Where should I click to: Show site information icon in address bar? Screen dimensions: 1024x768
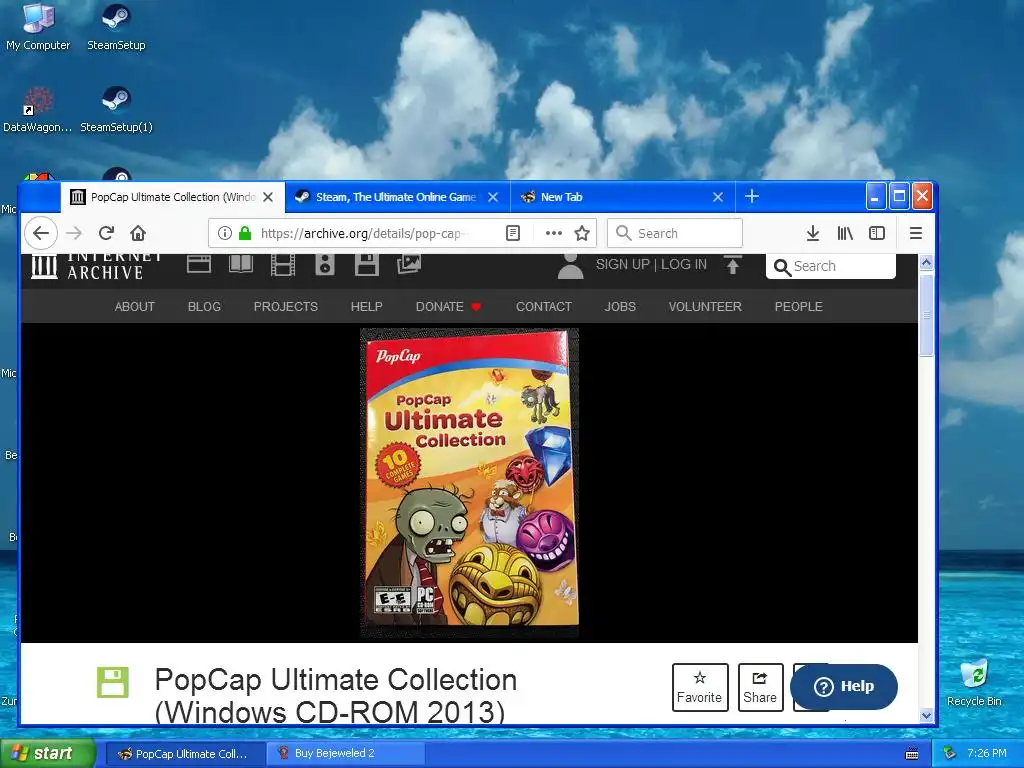(x=225, y=233)
